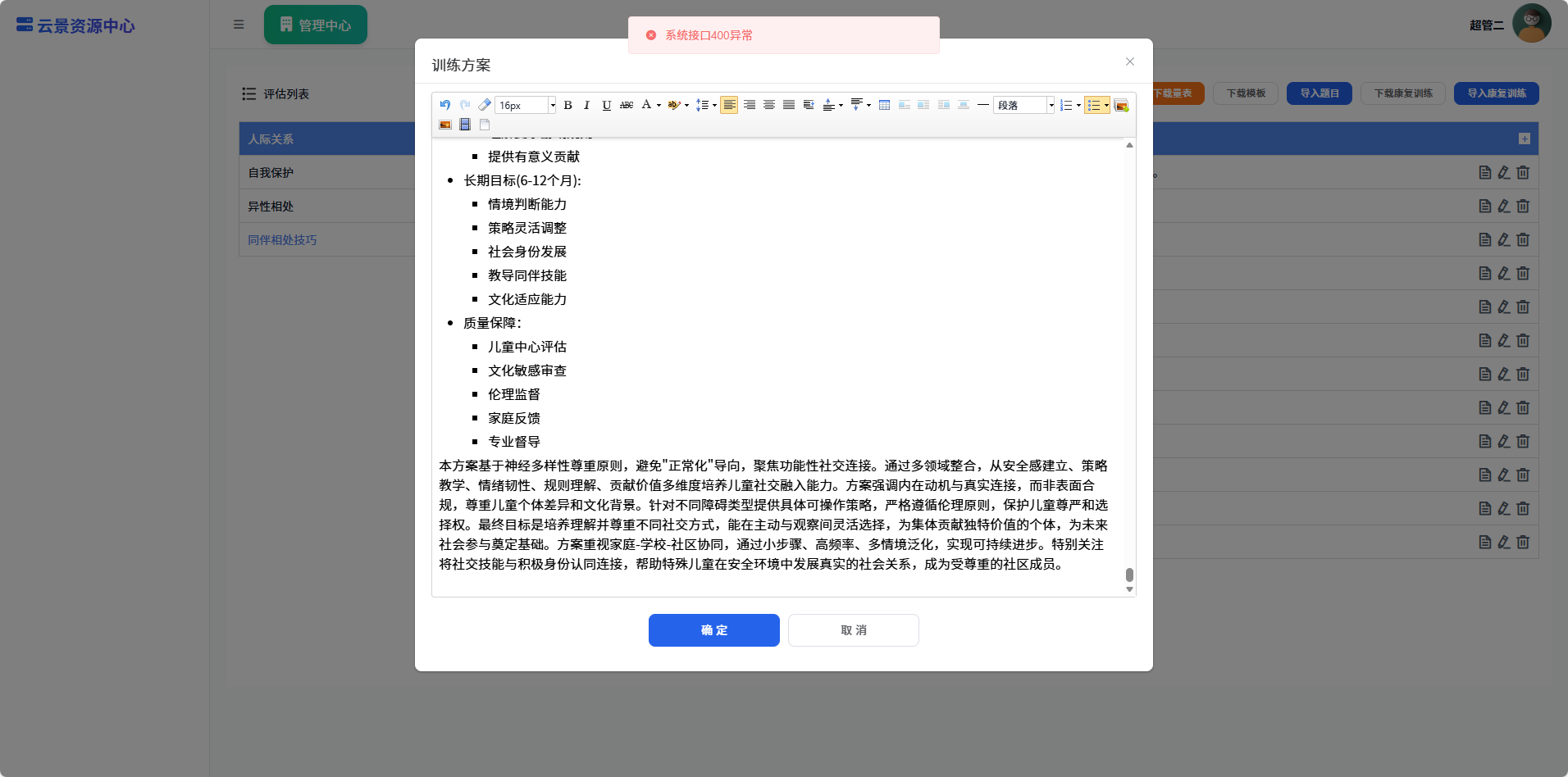Click the eraser clear-formatting icon

485,105
